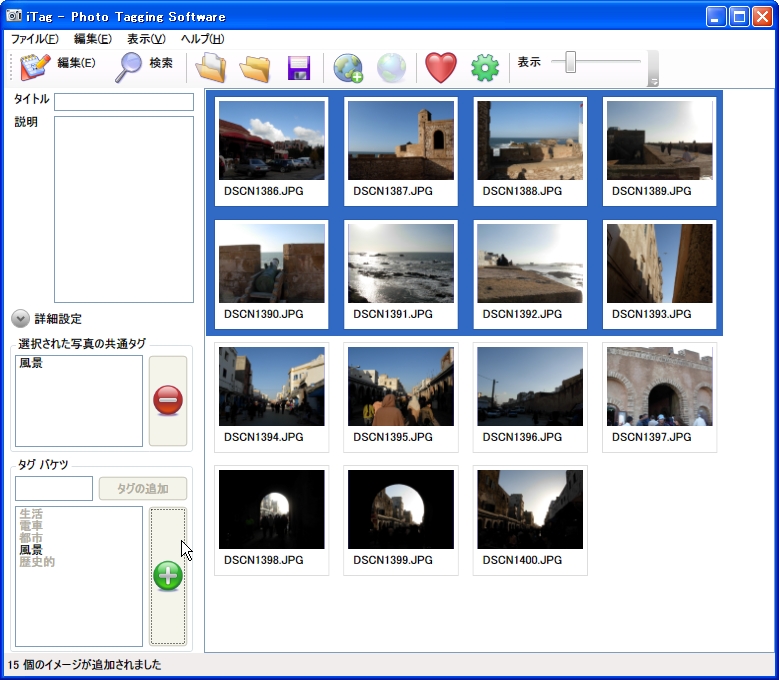Select thumbnail DSCN1389.JPG
The height and width of the screenshot is (680, 779).
(x=659, y=151)
